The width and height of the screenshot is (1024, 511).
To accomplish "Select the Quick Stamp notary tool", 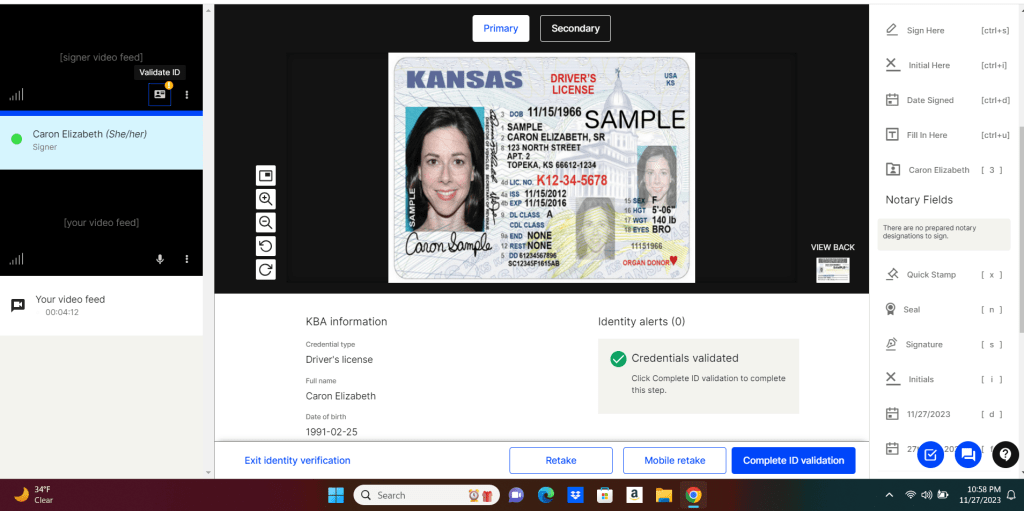I will pyautogui.click(x=930, y=275).
